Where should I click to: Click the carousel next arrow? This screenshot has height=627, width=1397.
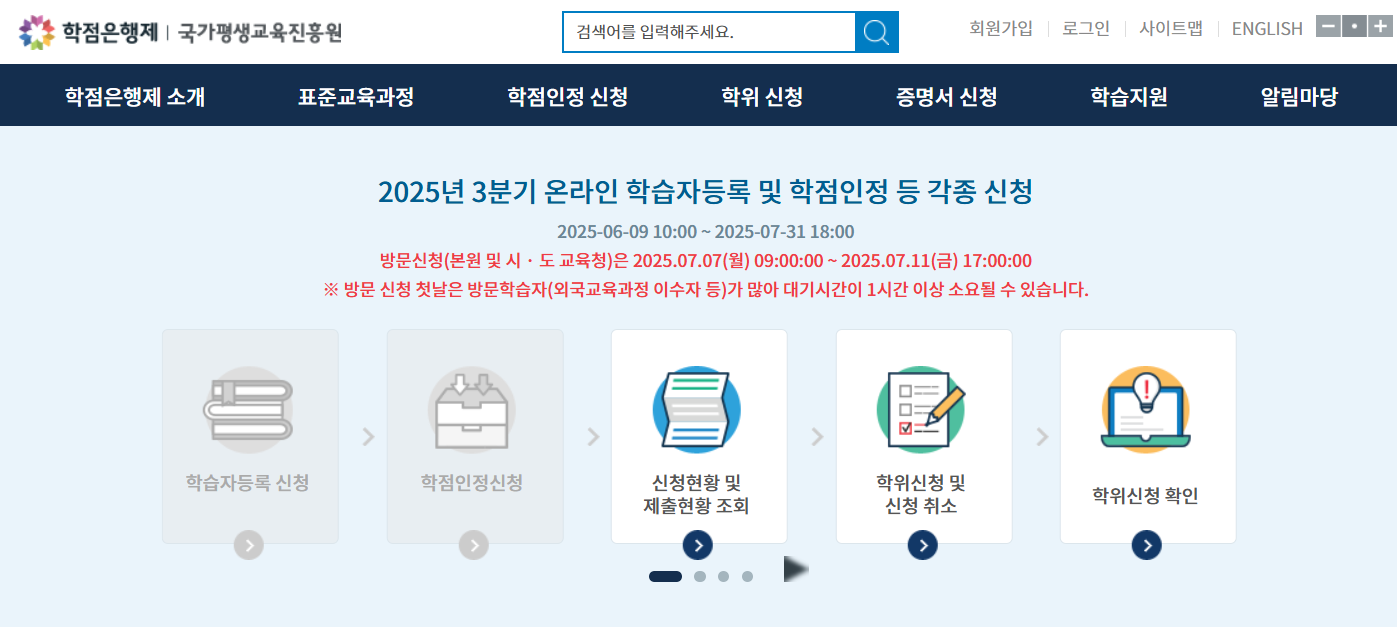[793, 568]
